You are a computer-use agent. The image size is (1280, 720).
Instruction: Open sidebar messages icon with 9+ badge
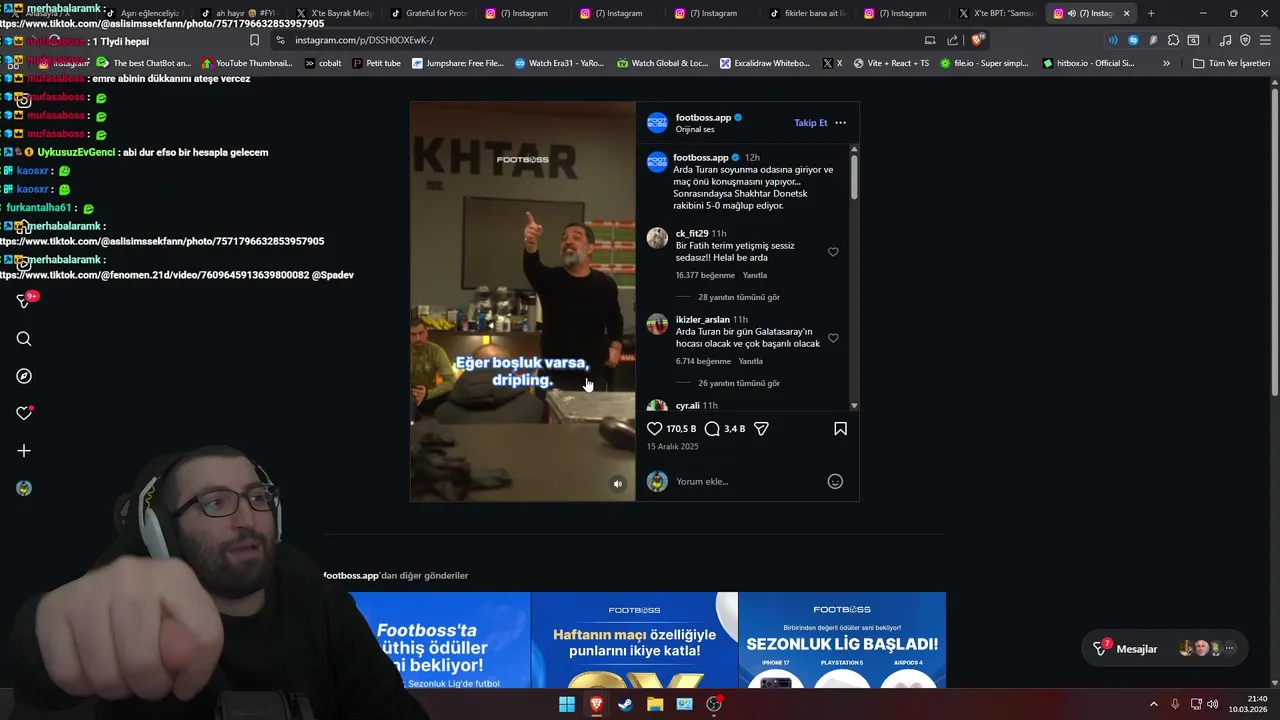click(x=25, y=300)
